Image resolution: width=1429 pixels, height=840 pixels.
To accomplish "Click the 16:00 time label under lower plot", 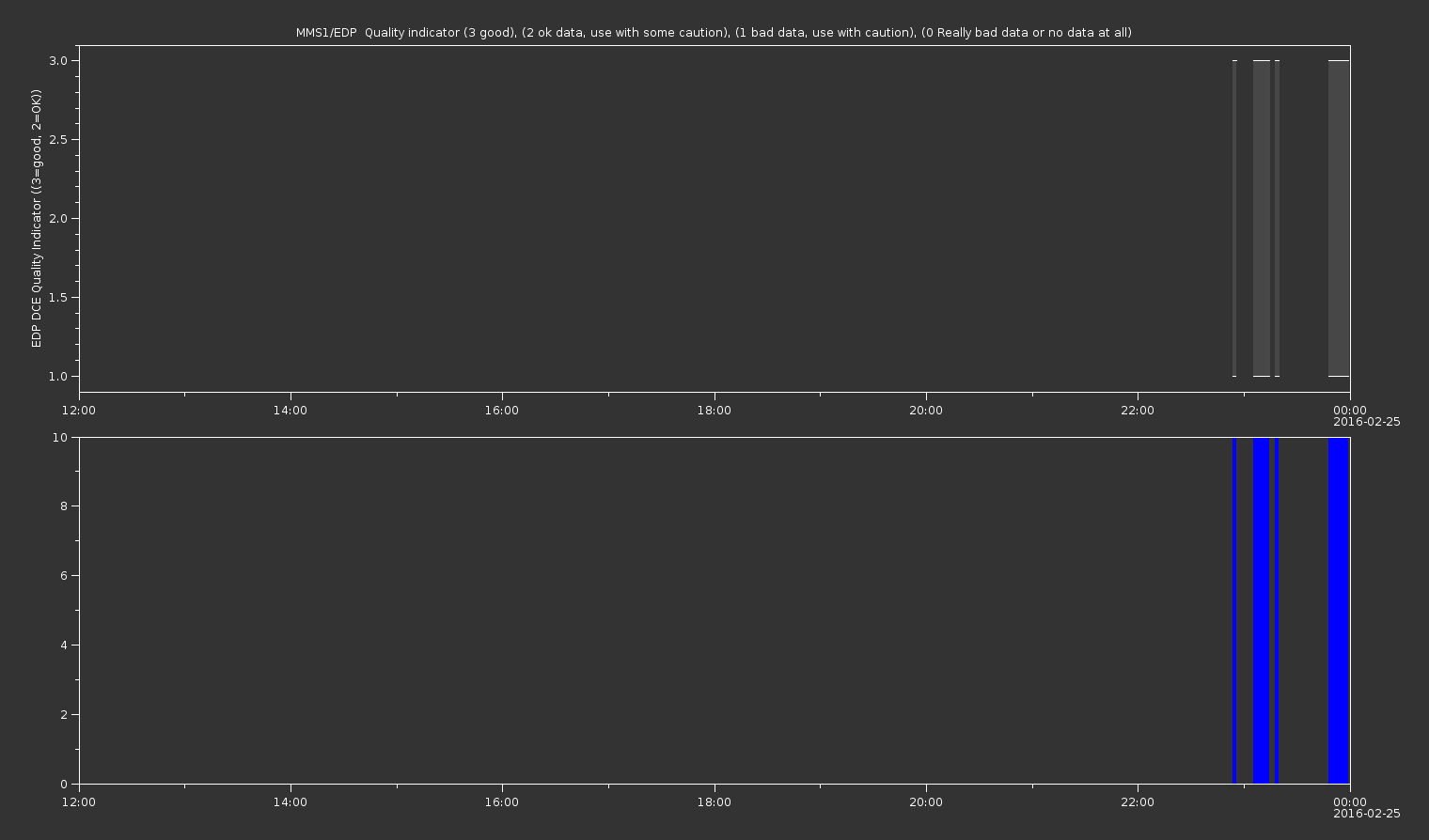I will pos(502,801).
